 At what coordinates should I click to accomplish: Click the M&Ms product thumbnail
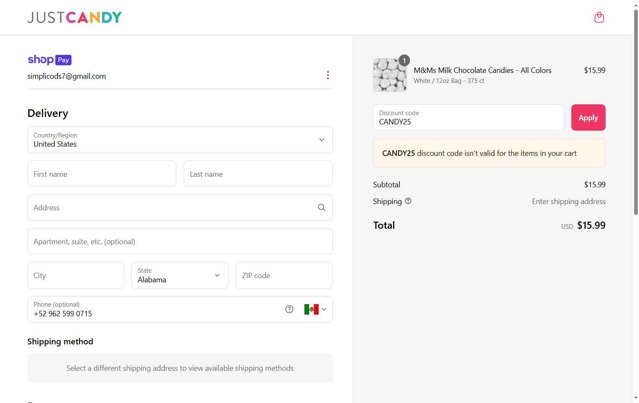click(390, 75)
